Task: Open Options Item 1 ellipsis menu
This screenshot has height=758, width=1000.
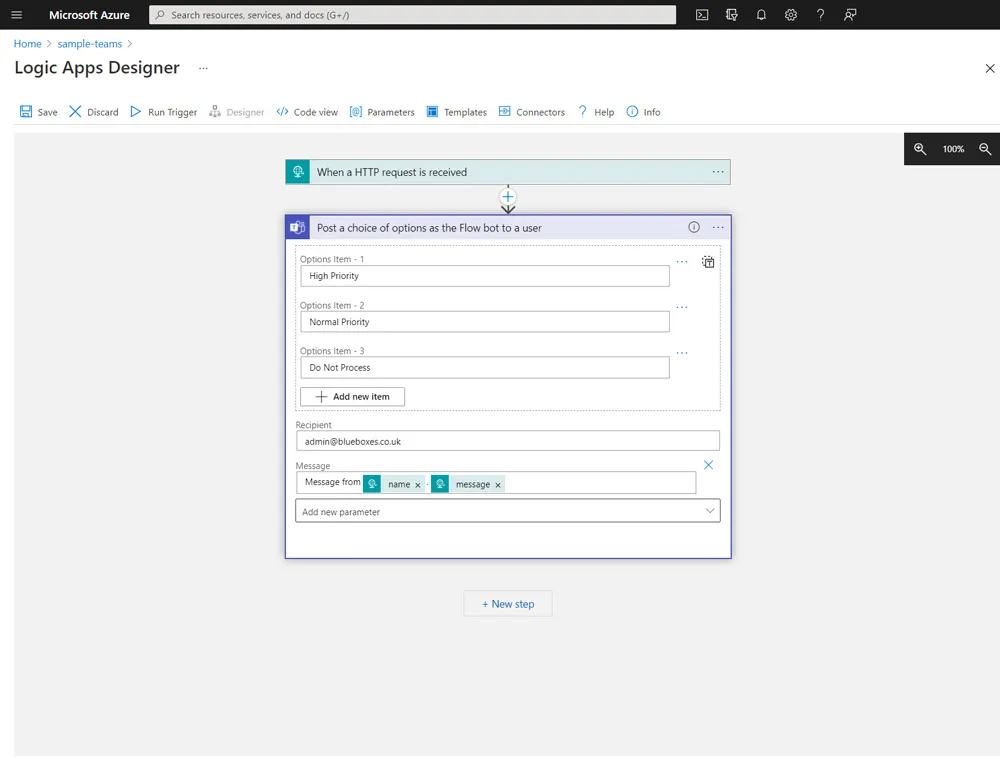Action: [682, 261]
